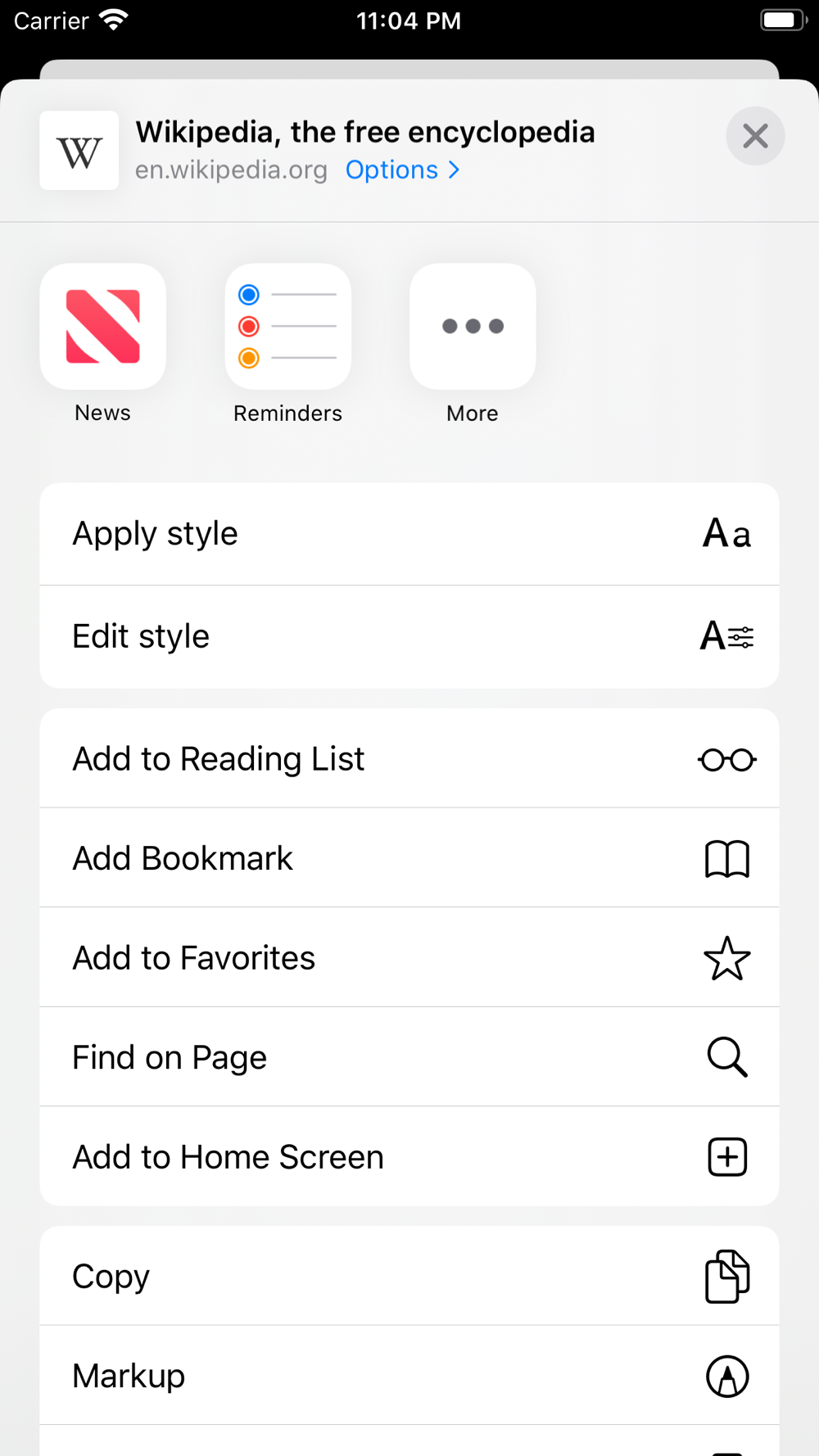The width and height of the screenshot is (819, 1456).
Task: Tap the Find on Page magnifier icon
Action: click(727, 1057)
